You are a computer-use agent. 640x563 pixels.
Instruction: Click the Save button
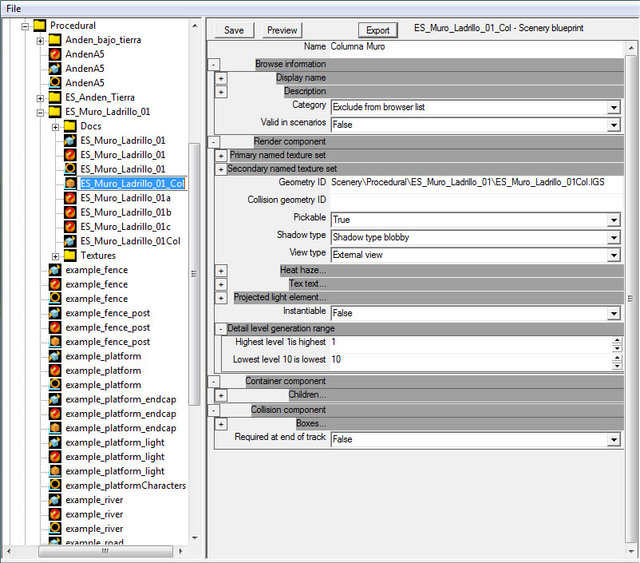point(234,30)
